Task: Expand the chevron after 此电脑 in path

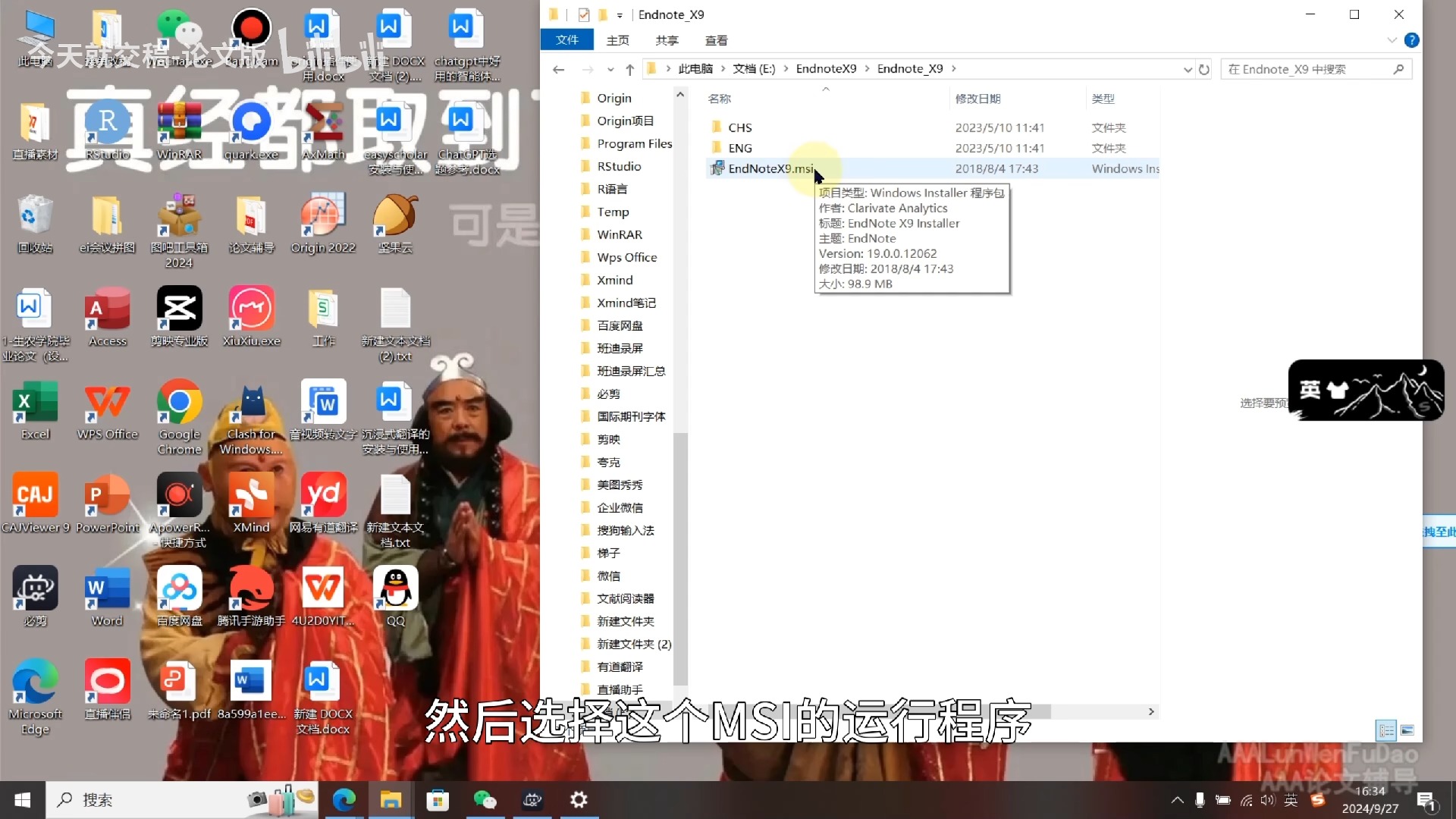Action: point(723,69)
